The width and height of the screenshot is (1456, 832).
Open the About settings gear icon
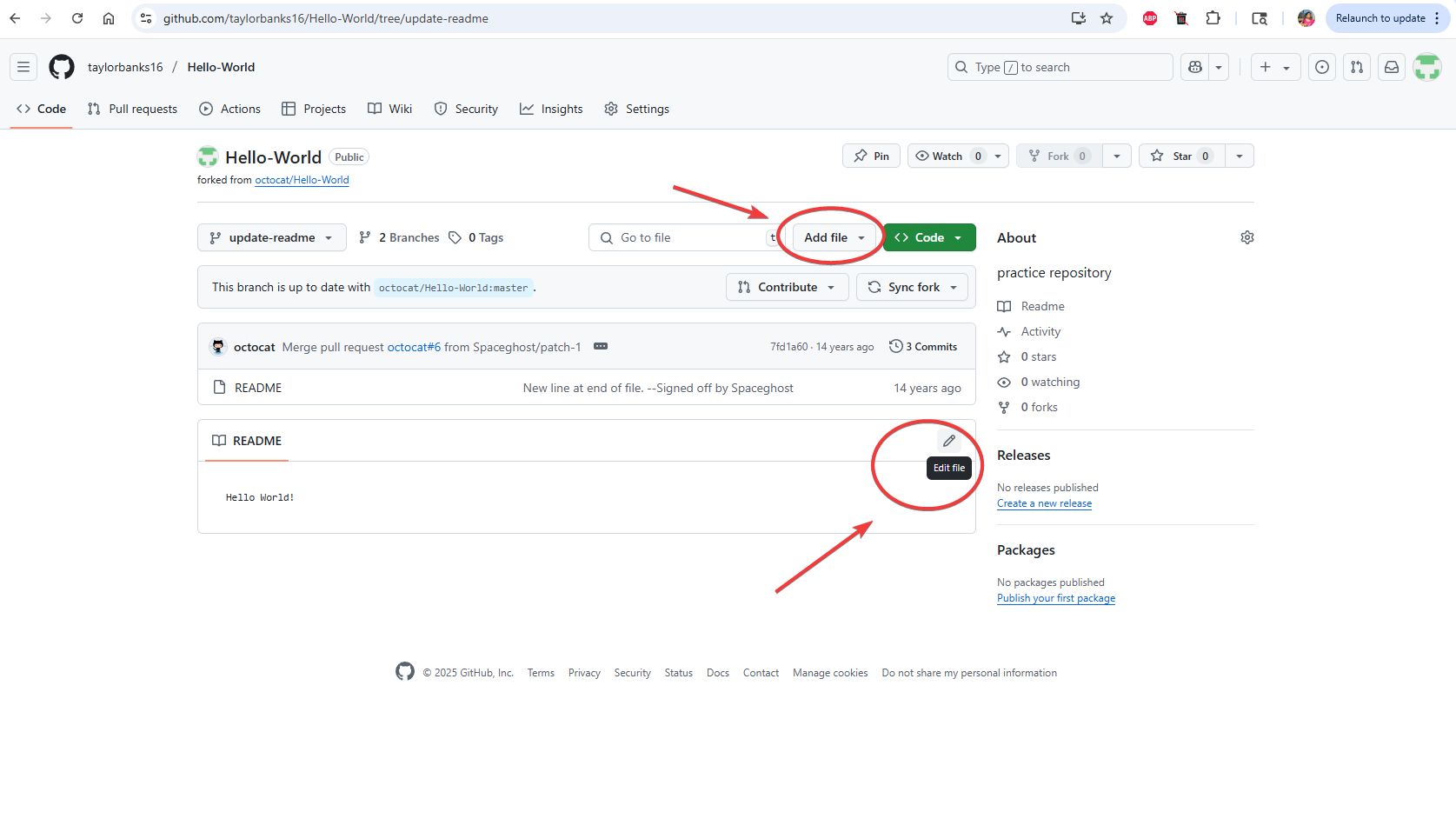[x=1247, y=237]
